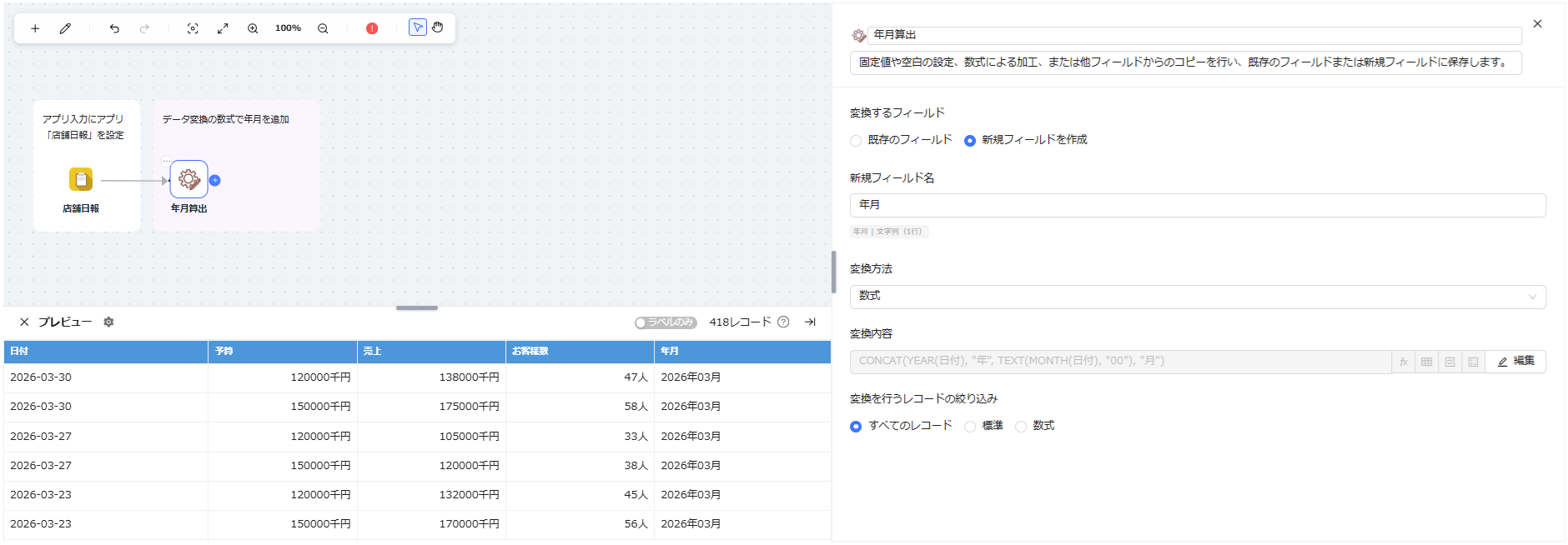Click the 47人 customer count cell
1568x545 pixels.
point(636,377)
